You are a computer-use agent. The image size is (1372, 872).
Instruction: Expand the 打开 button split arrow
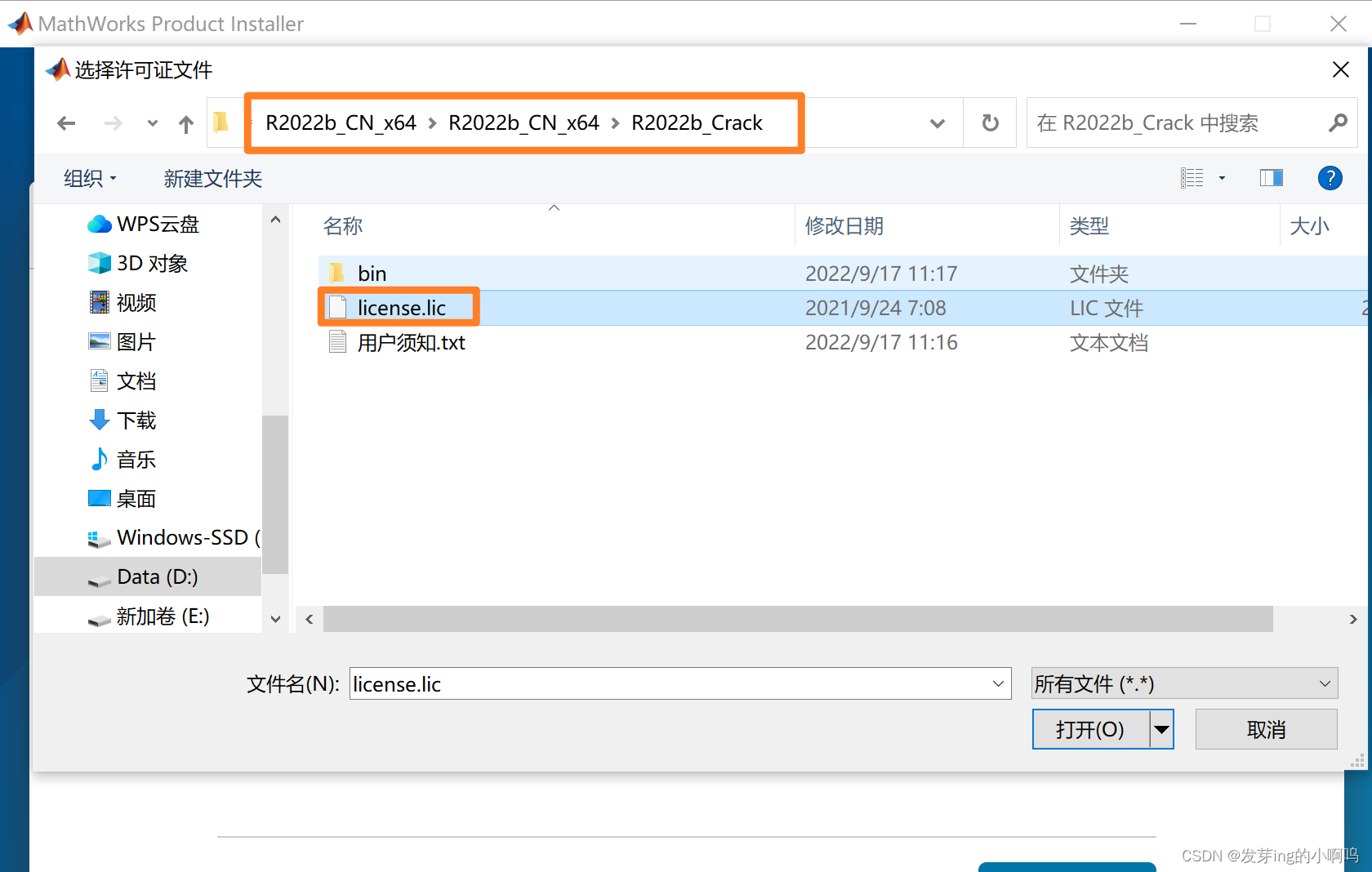[1161, 729]
